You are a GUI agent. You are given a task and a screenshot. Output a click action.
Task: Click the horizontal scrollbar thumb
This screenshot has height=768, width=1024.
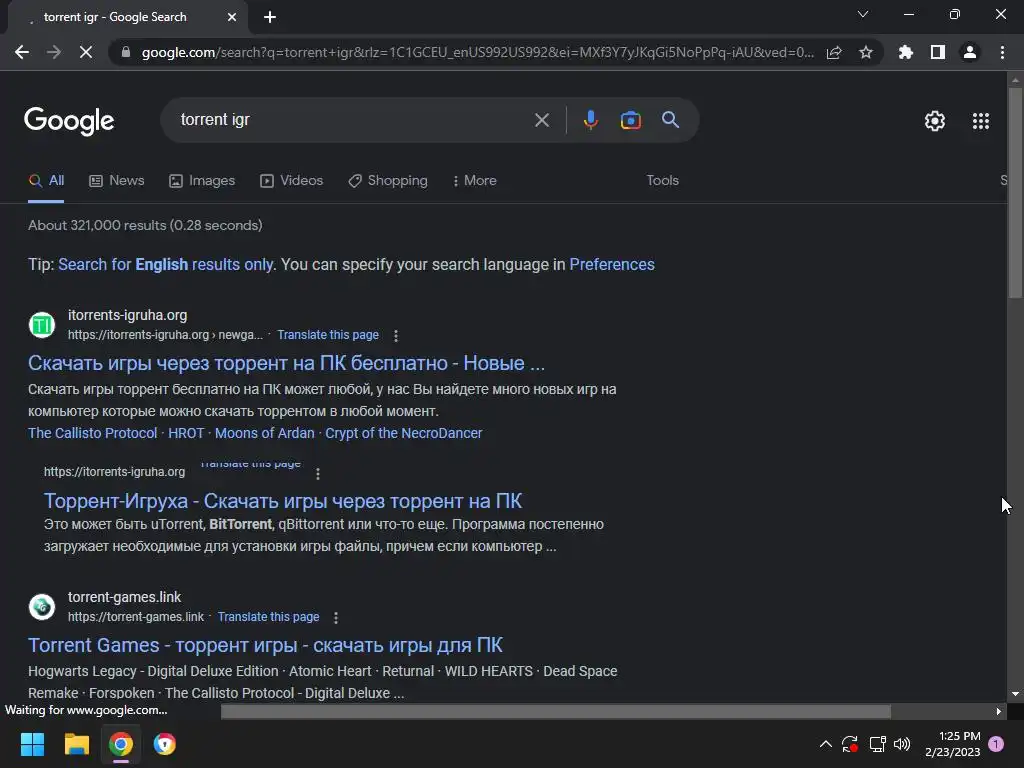coord(556,711)
